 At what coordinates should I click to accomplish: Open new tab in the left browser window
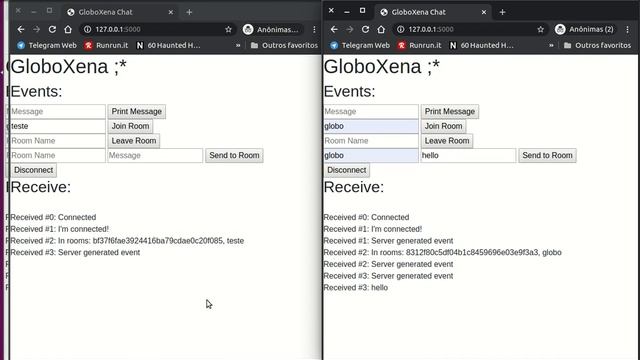189,12
